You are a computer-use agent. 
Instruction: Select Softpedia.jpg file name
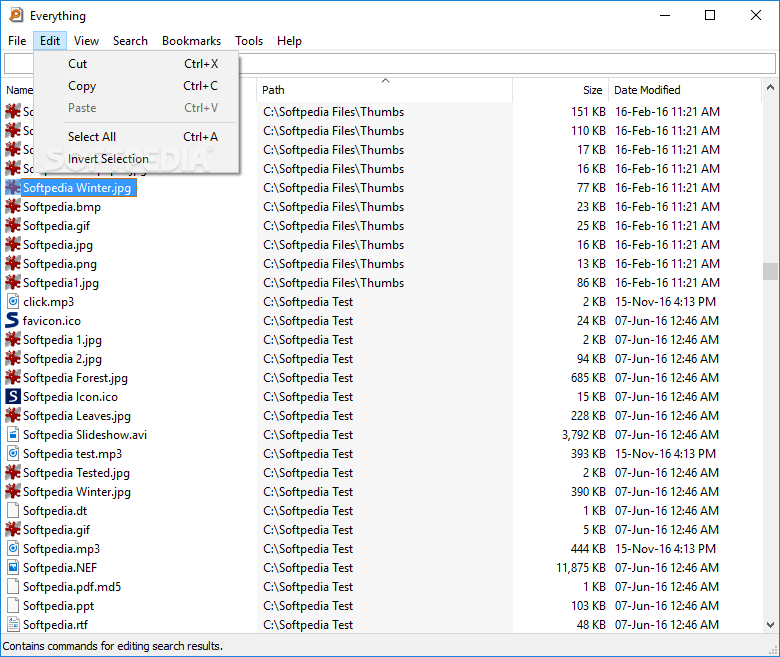(x=58, y=245)
